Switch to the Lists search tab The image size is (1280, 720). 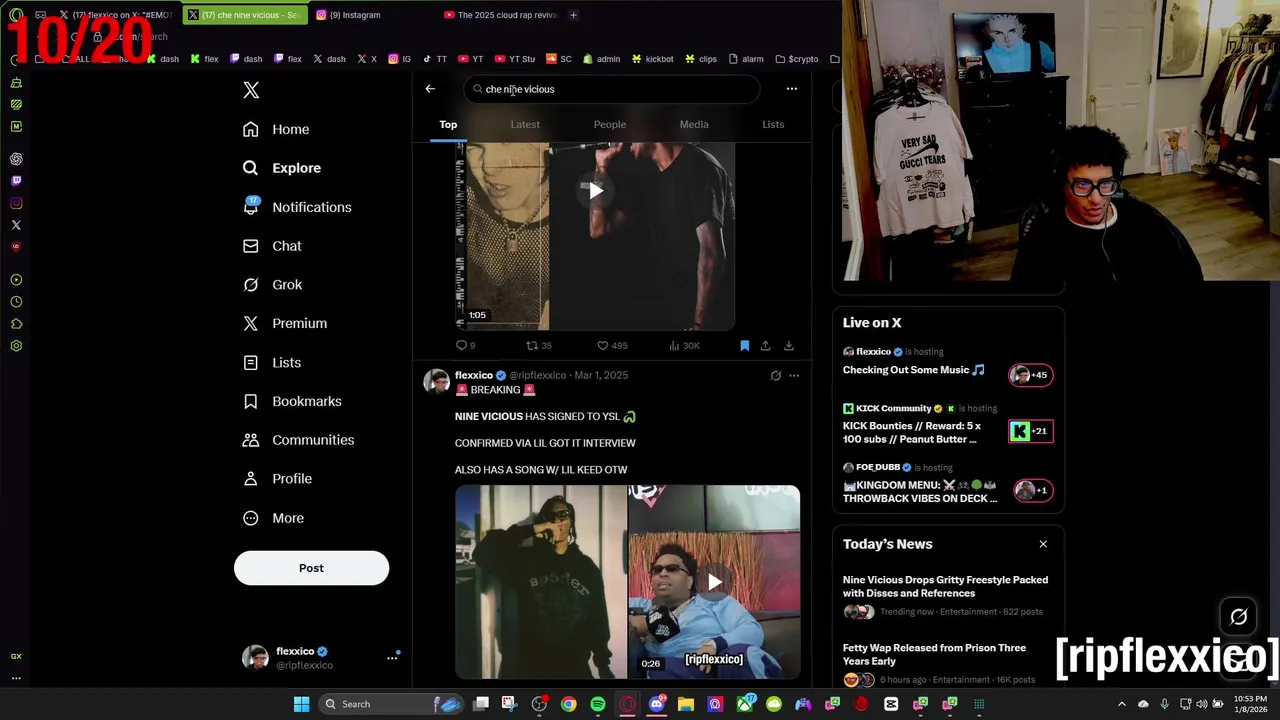click(773, 124)
